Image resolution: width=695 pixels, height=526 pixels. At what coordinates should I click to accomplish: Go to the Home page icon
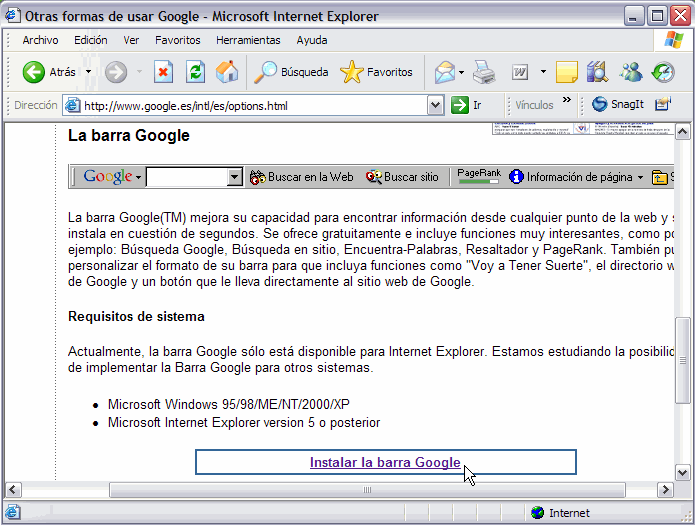227,72
